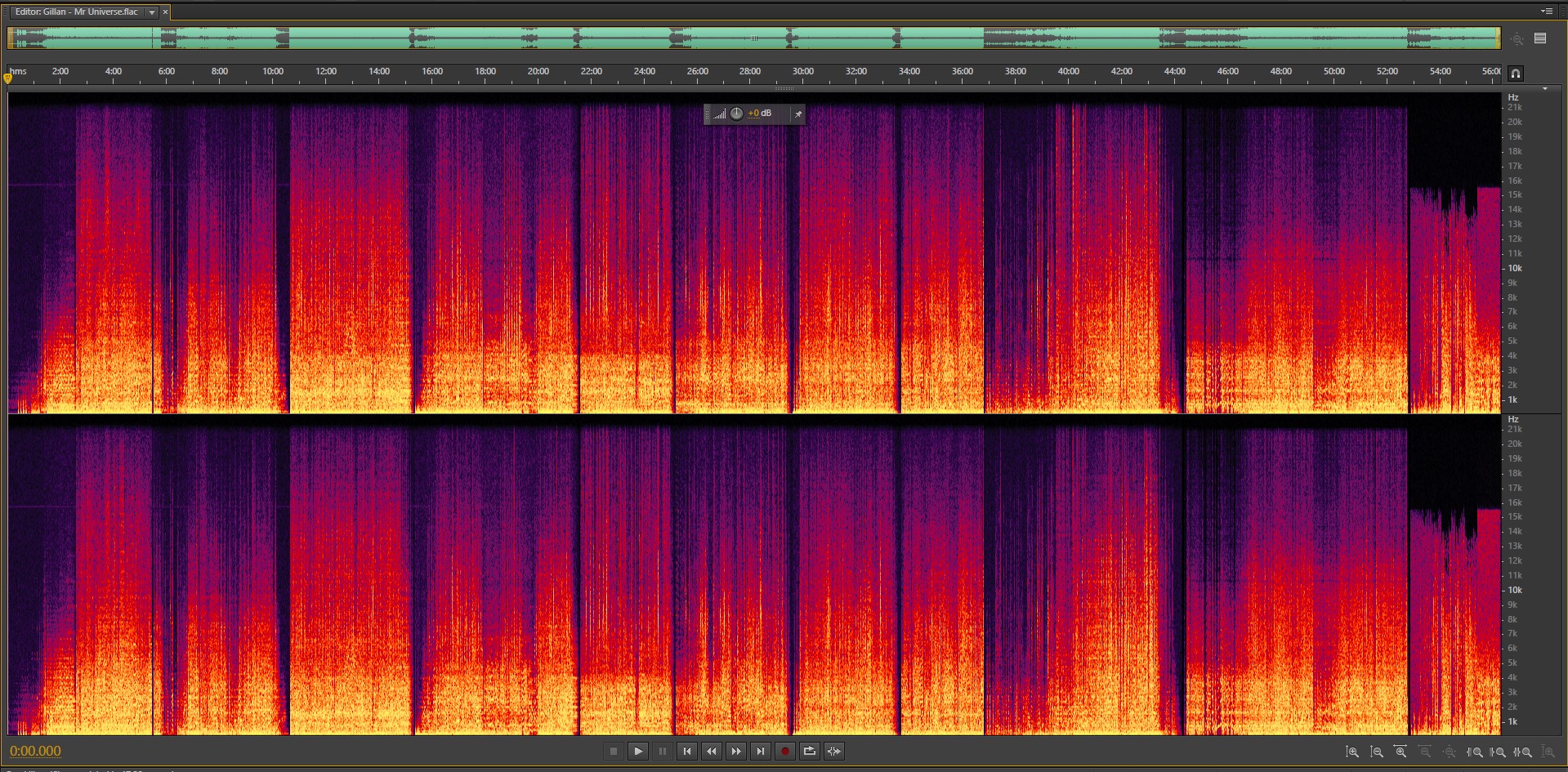1568x772 pixels.
Task: Zoom out amplitude icon at bottom right
Action: coord(1377,752)
